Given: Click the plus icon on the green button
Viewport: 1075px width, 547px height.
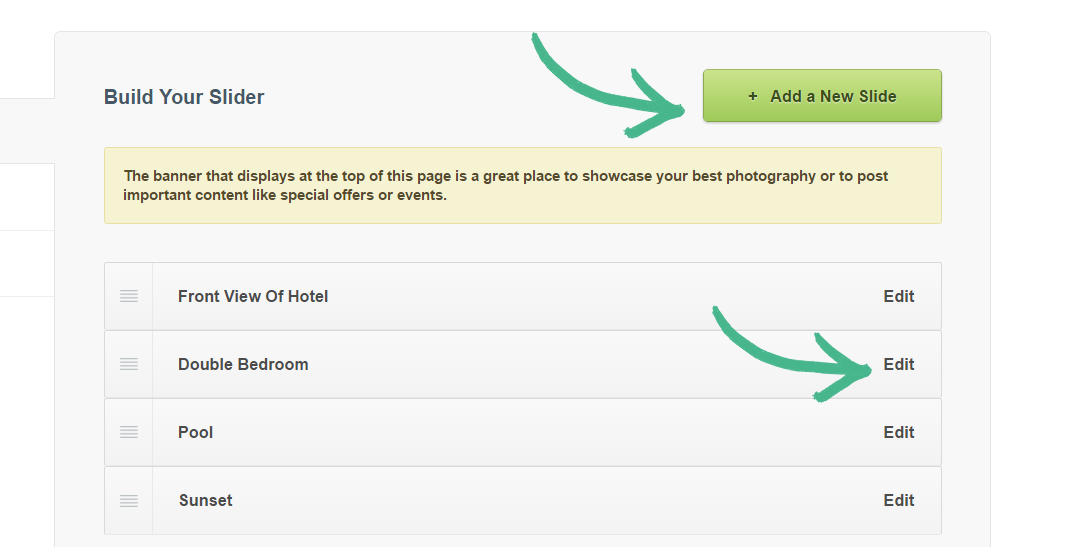Looking at the screenshot, I should 753,96.
